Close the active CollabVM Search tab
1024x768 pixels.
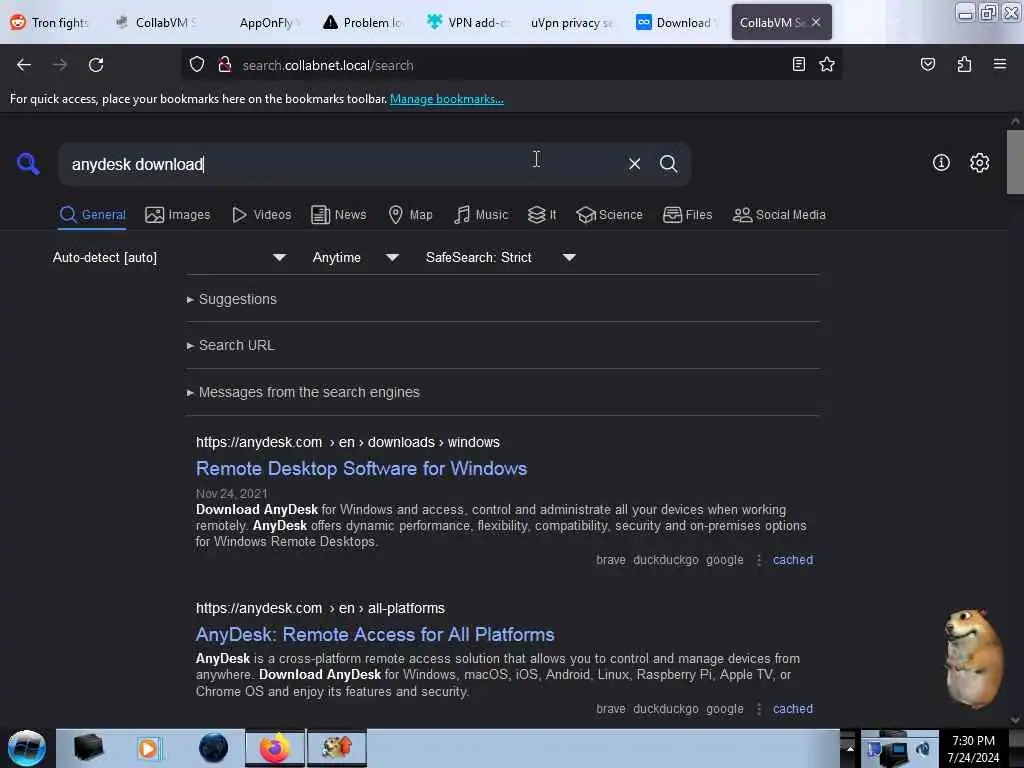816,22
